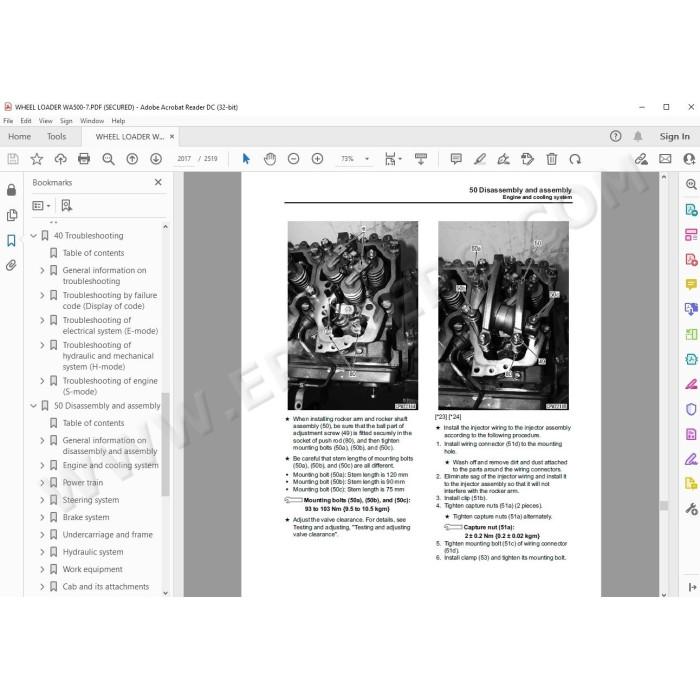
Task: Open the attachments paperclip panel
Action: [x=12, y=266]
